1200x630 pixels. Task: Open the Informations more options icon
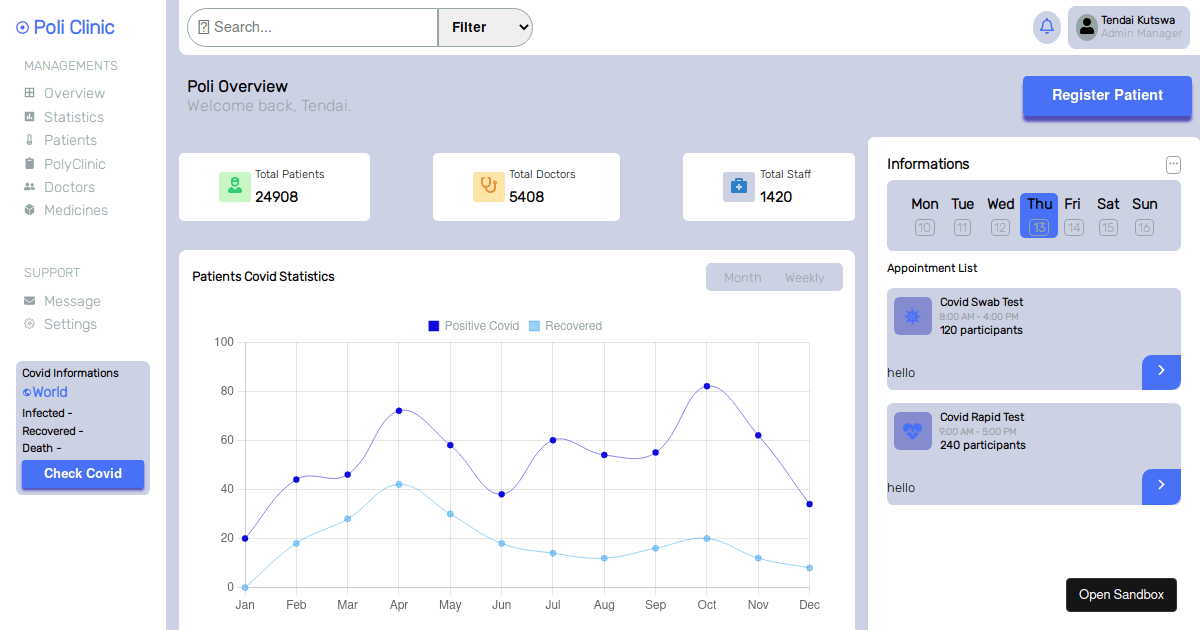tap(1173, 165)
